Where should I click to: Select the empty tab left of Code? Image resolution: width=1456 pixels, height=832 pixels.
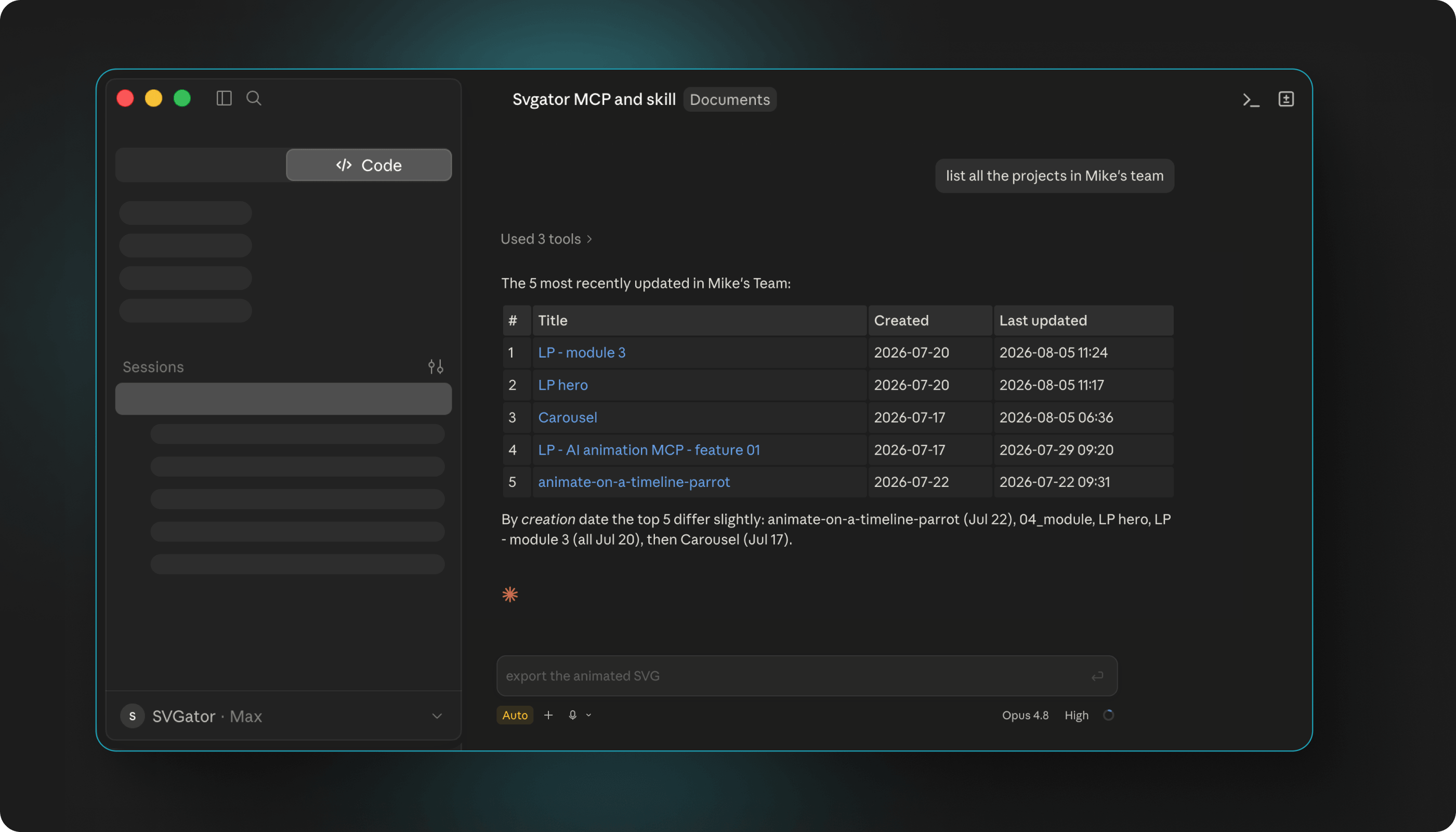[201, 165]
